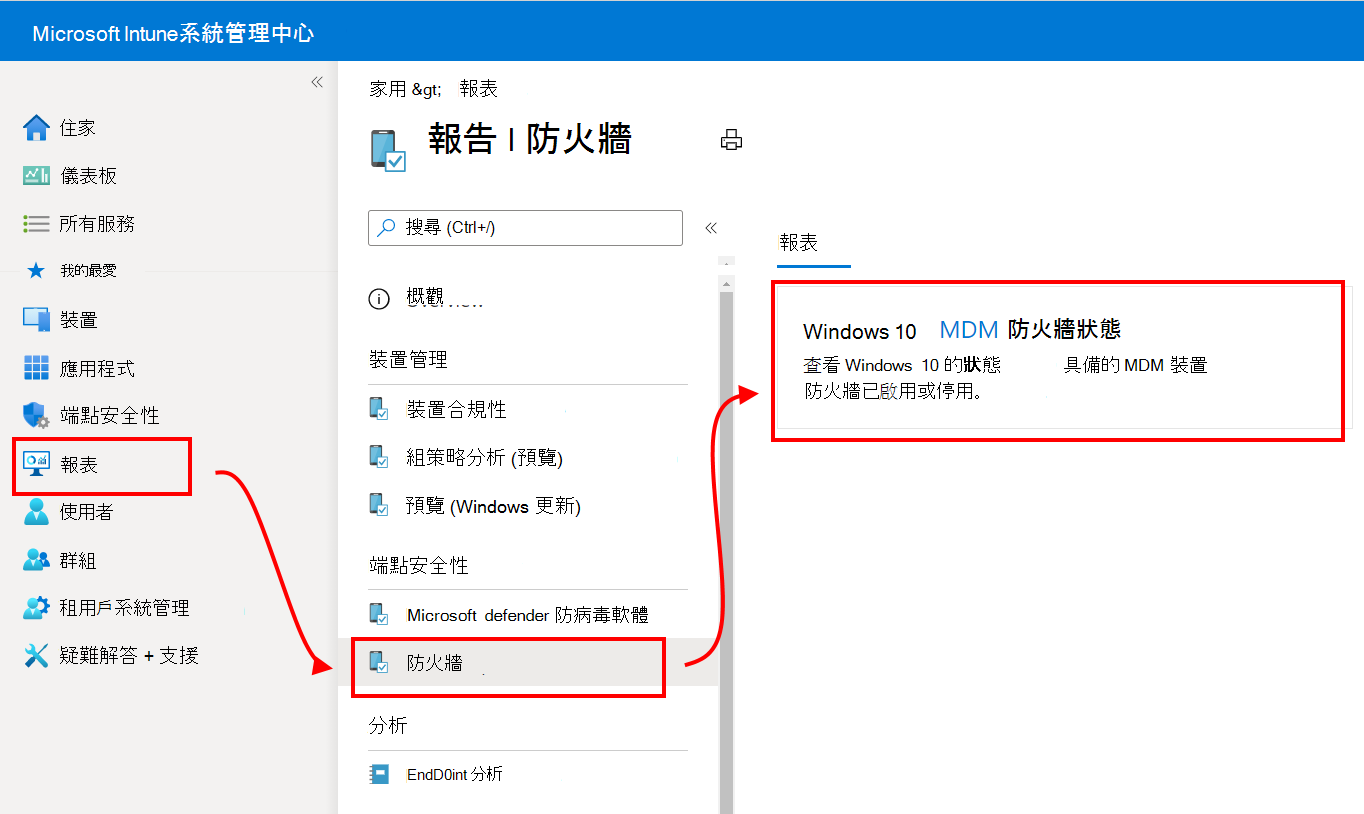This screenshot has height=814, width=1364.
Task: Click the 群組 people icon
Action: click(36, 560)
